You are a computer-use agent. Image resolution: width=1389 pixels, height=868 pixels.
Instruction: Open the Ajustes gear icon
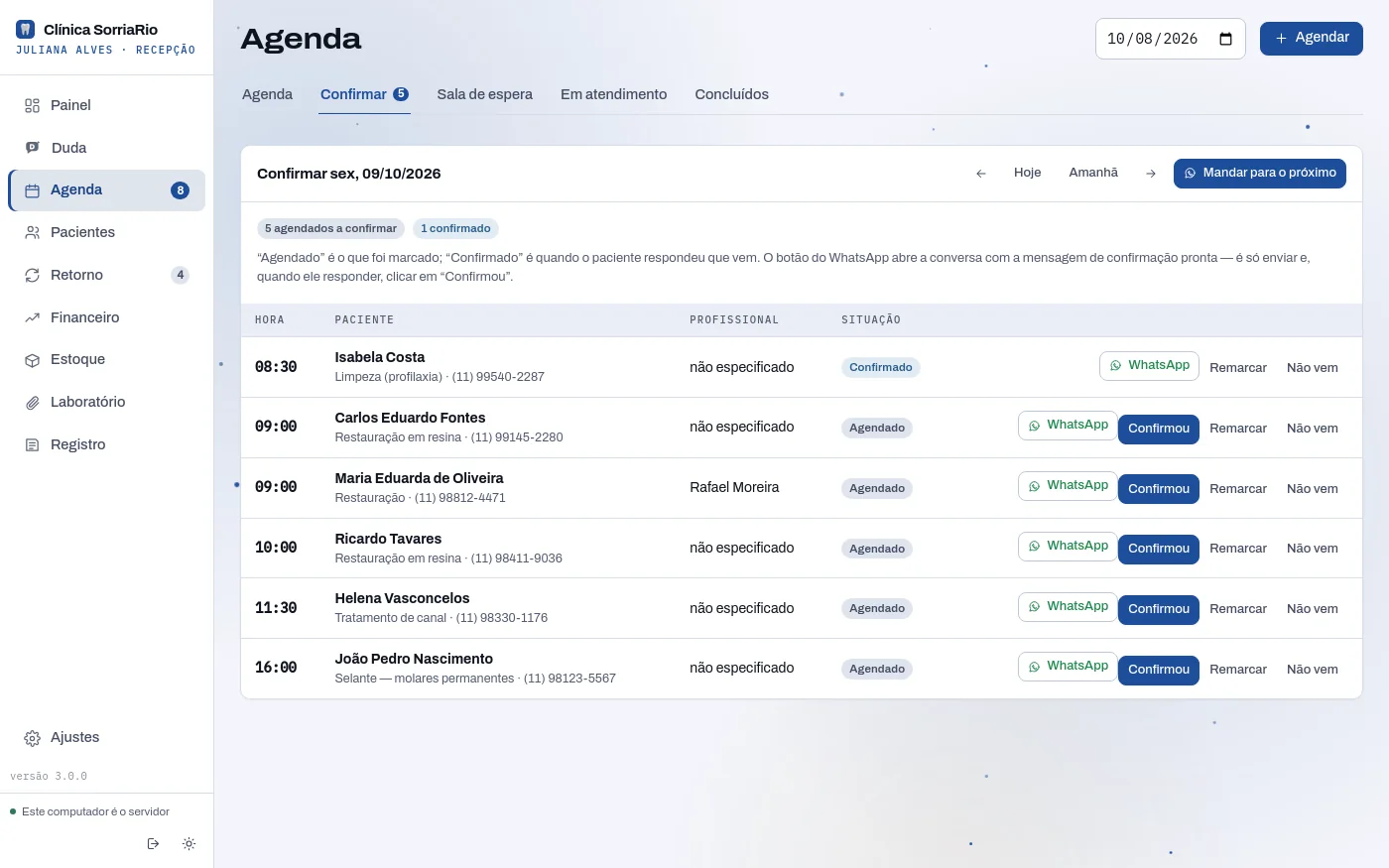(32, 738)
